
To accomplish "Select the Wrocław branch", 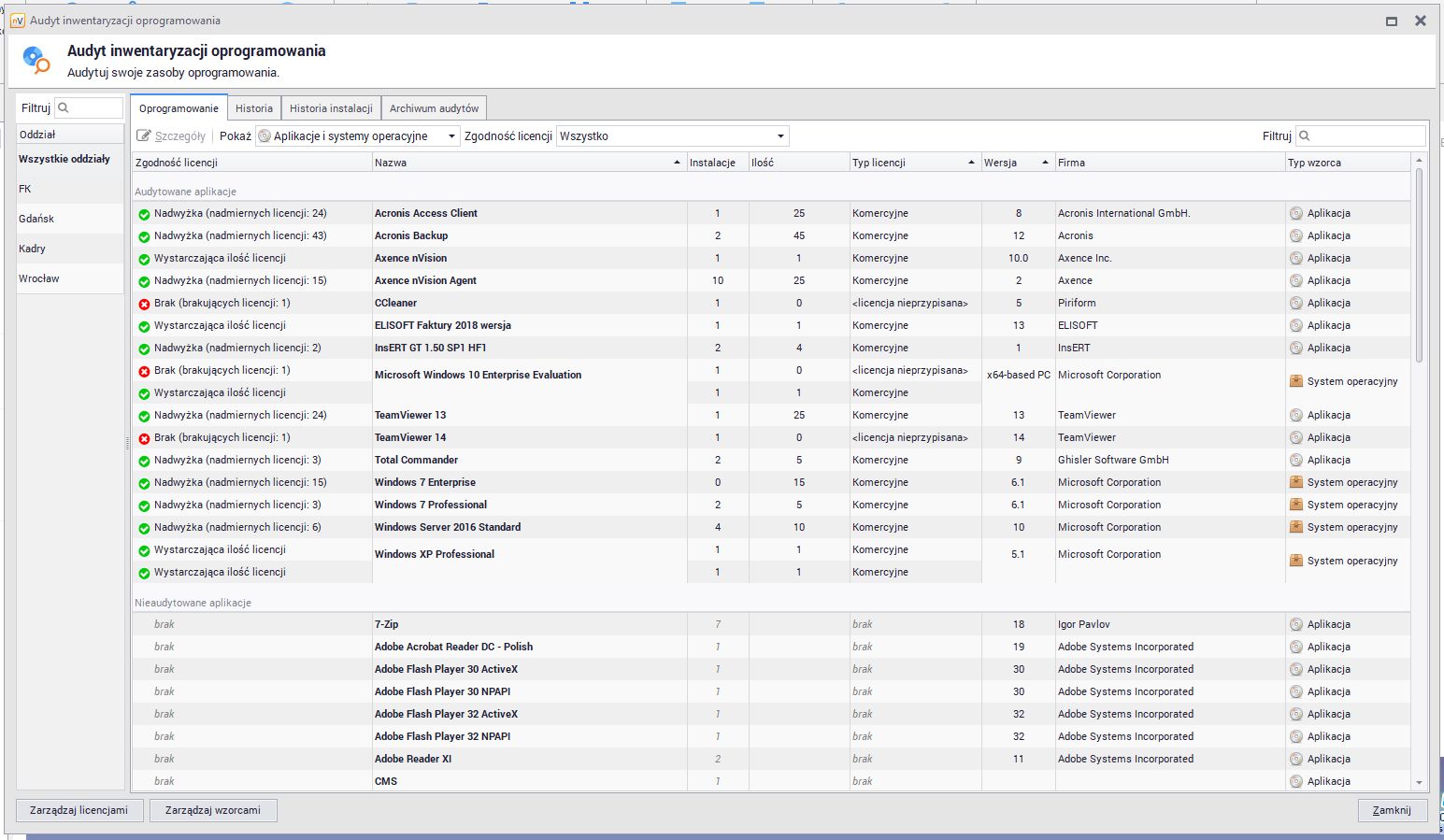I will (x=70, y=278).
